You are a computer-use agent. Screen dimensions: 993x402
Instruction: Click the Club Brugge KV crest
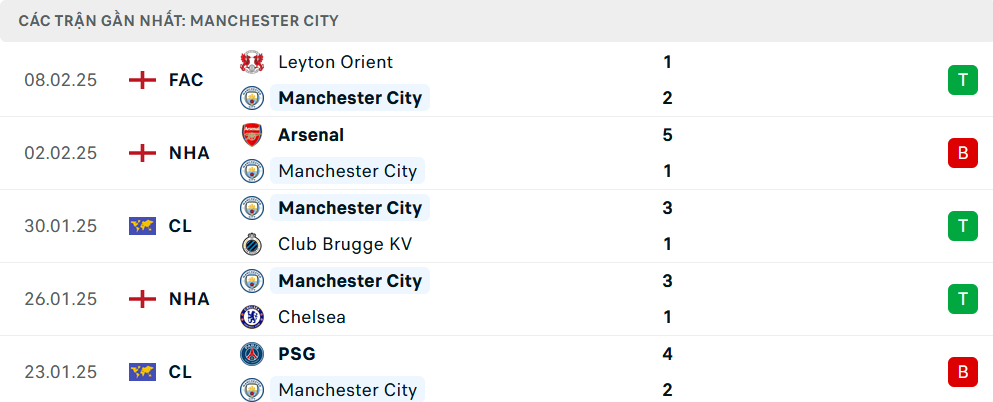(x=251, y=244)
